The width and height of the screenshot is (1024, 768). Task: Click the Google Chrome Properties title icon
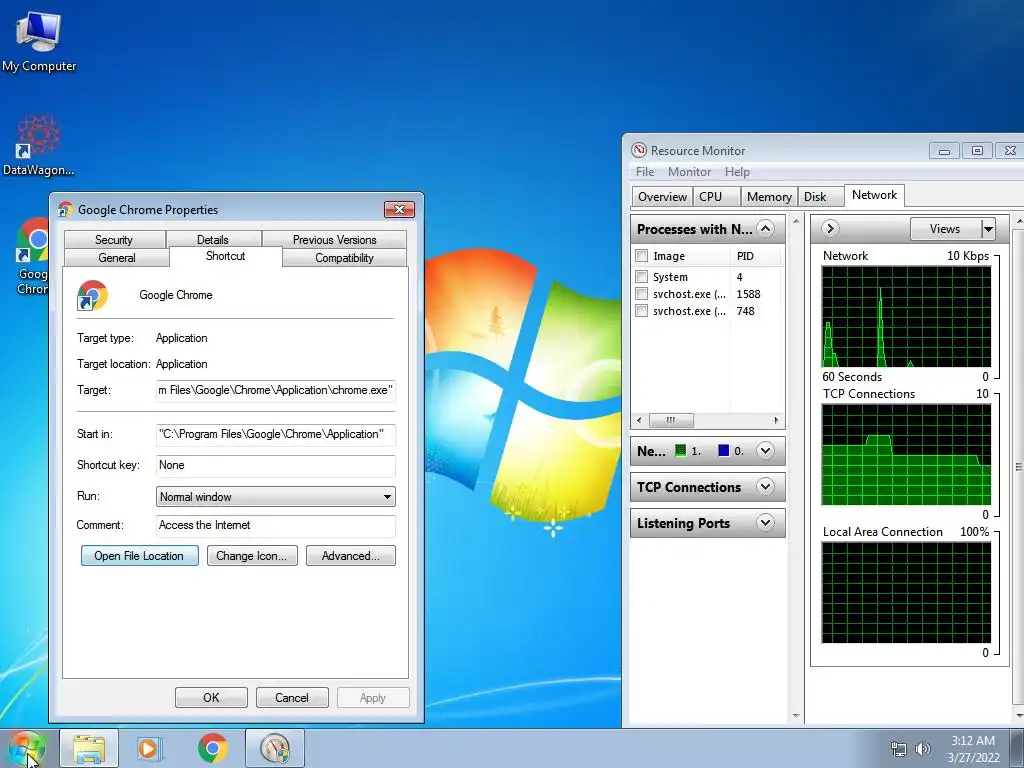tap(65, 210)
